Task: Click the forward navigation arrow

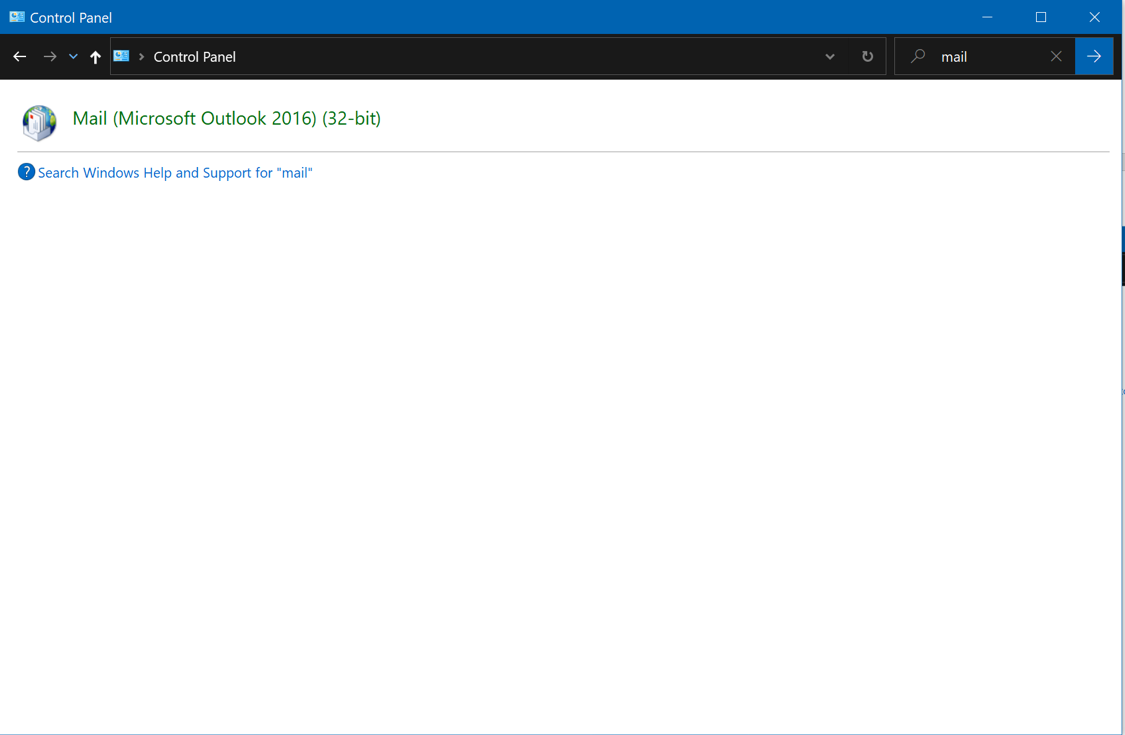Action: (50, 57)
